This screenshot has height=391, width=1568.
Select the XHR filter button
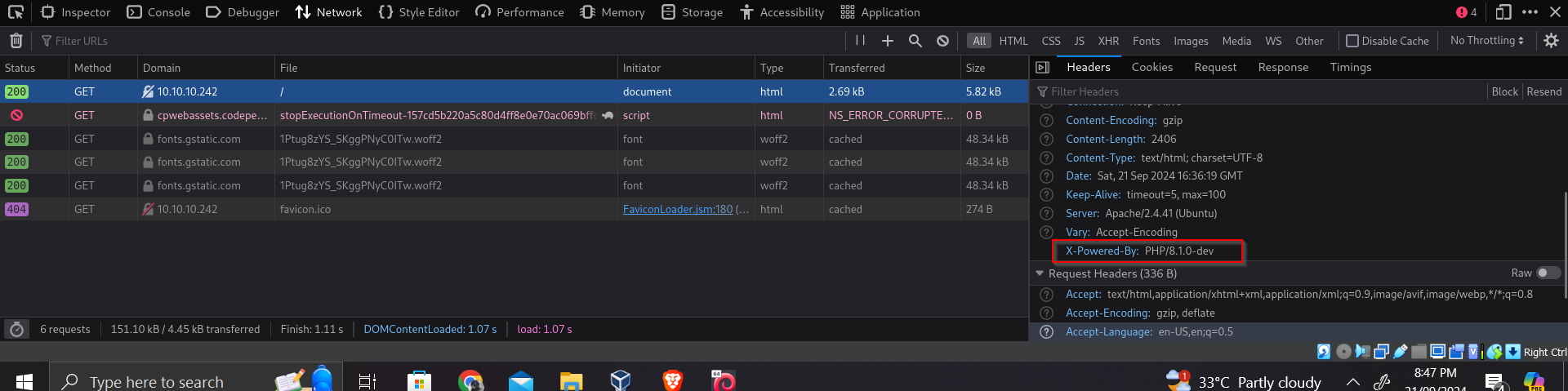[x=1108, y=41]
